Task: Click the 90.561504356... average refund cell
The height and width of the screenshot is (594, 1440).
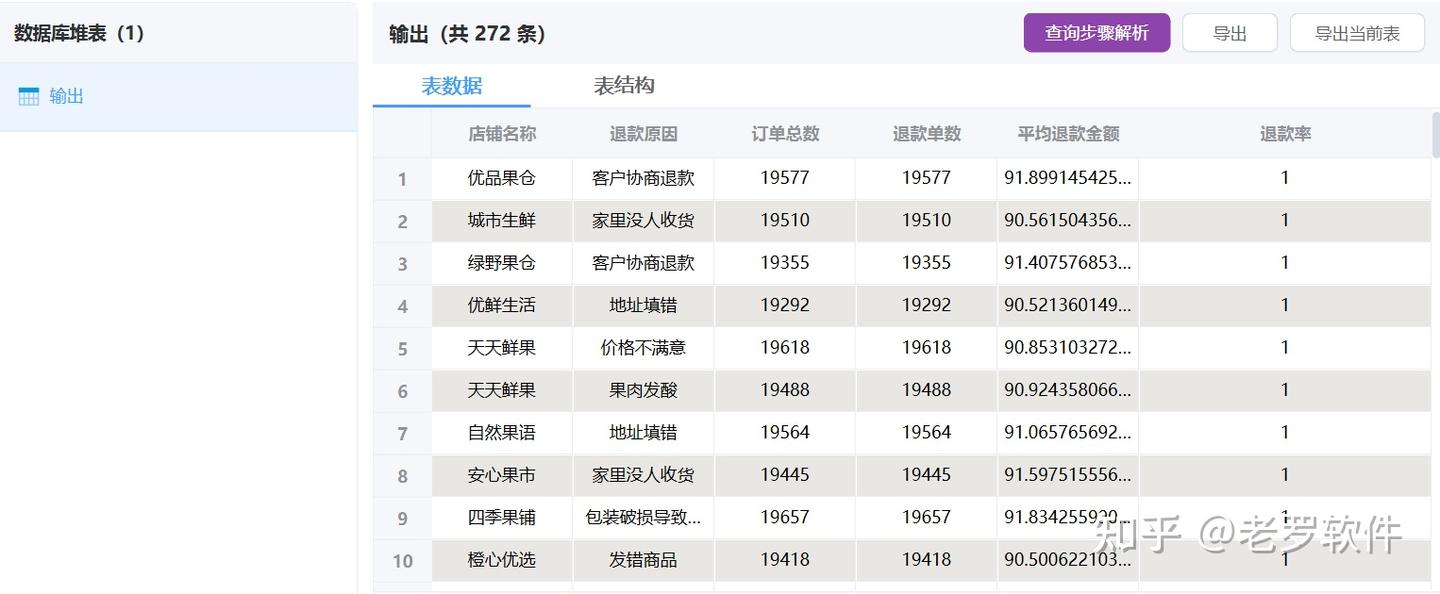Action: [x=1068, y=220]
